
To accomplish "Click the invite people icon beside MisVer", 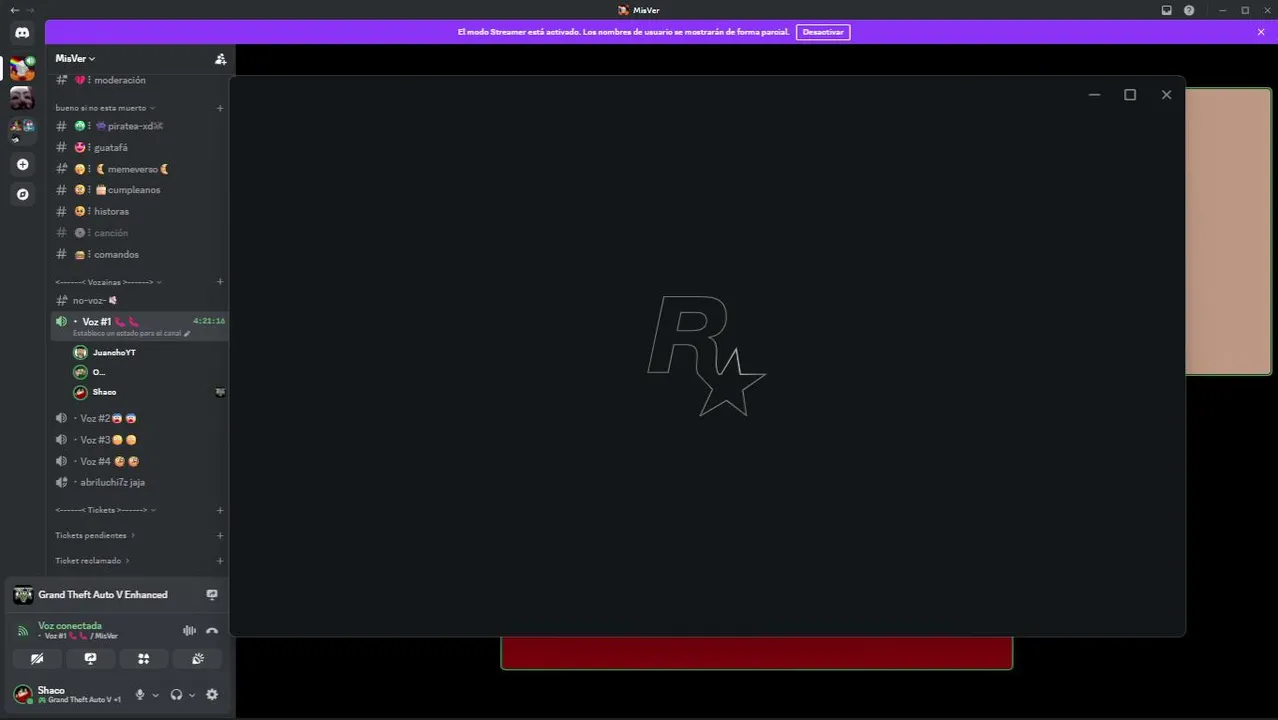I will (220, 59).
